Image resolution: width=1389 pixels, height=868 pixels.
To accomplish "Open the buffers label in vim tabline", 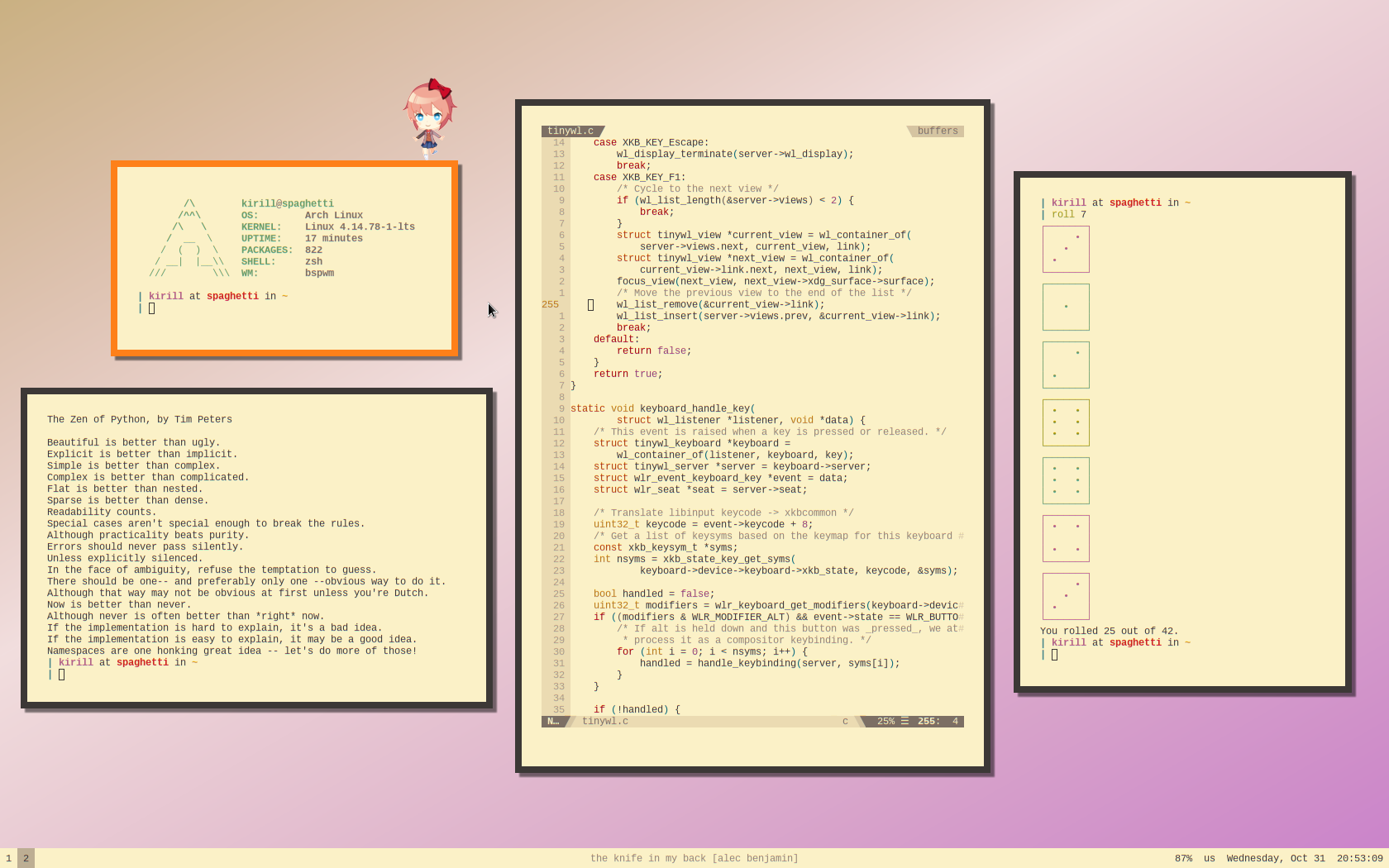I will pos(937,131).
